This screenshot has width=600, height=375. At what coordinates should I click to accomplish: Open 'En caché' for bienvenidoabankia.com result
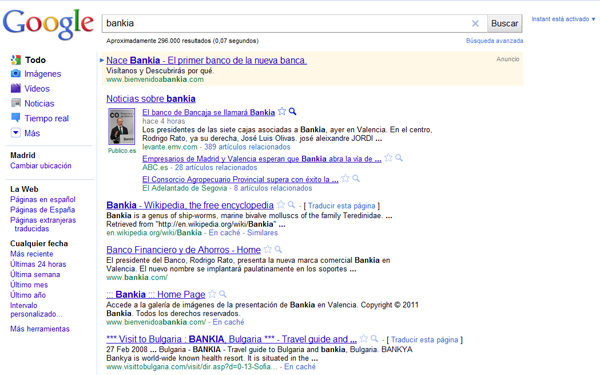228,322
